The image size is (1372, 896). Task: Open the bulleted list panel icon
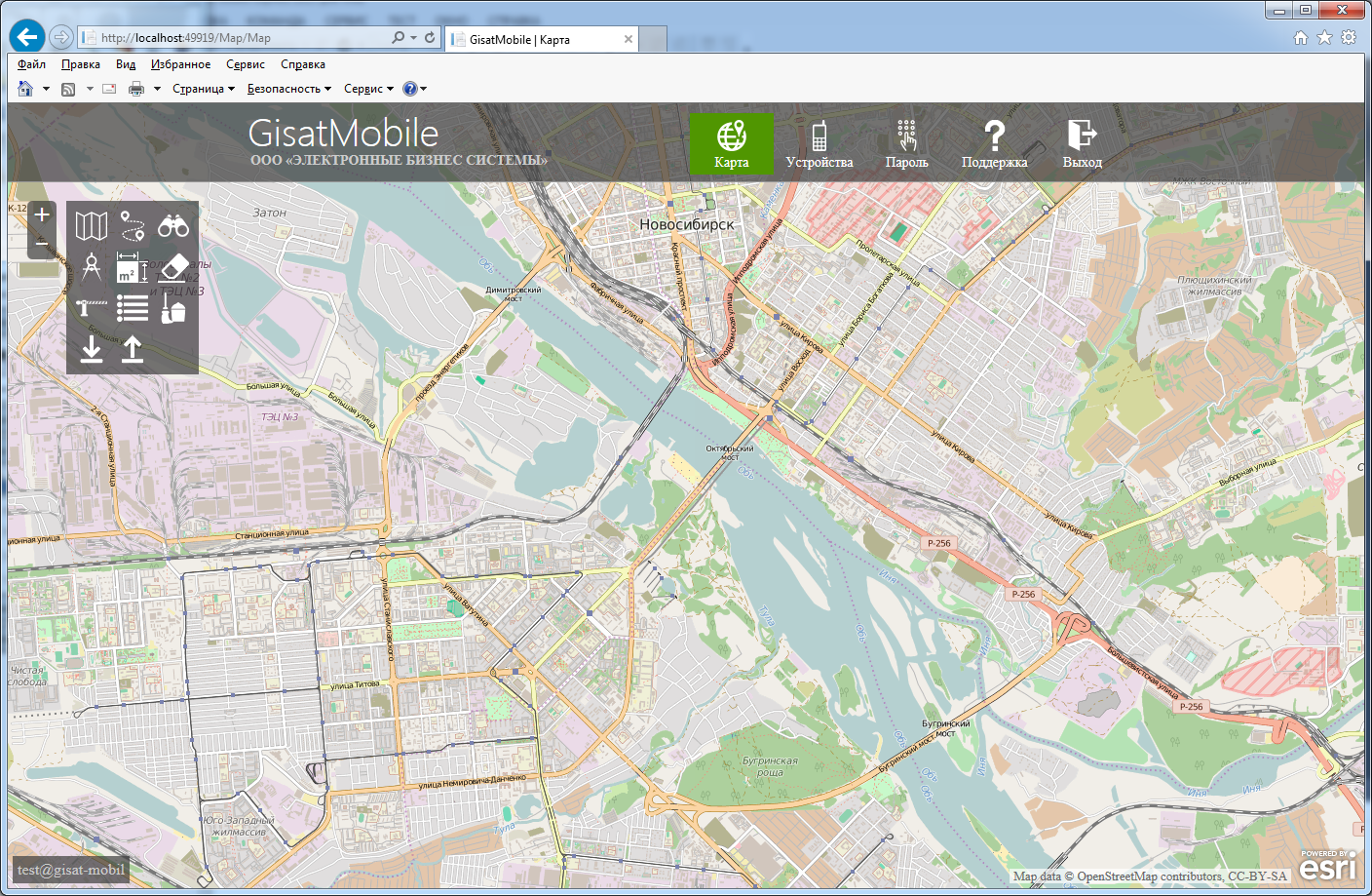point(133,308)
